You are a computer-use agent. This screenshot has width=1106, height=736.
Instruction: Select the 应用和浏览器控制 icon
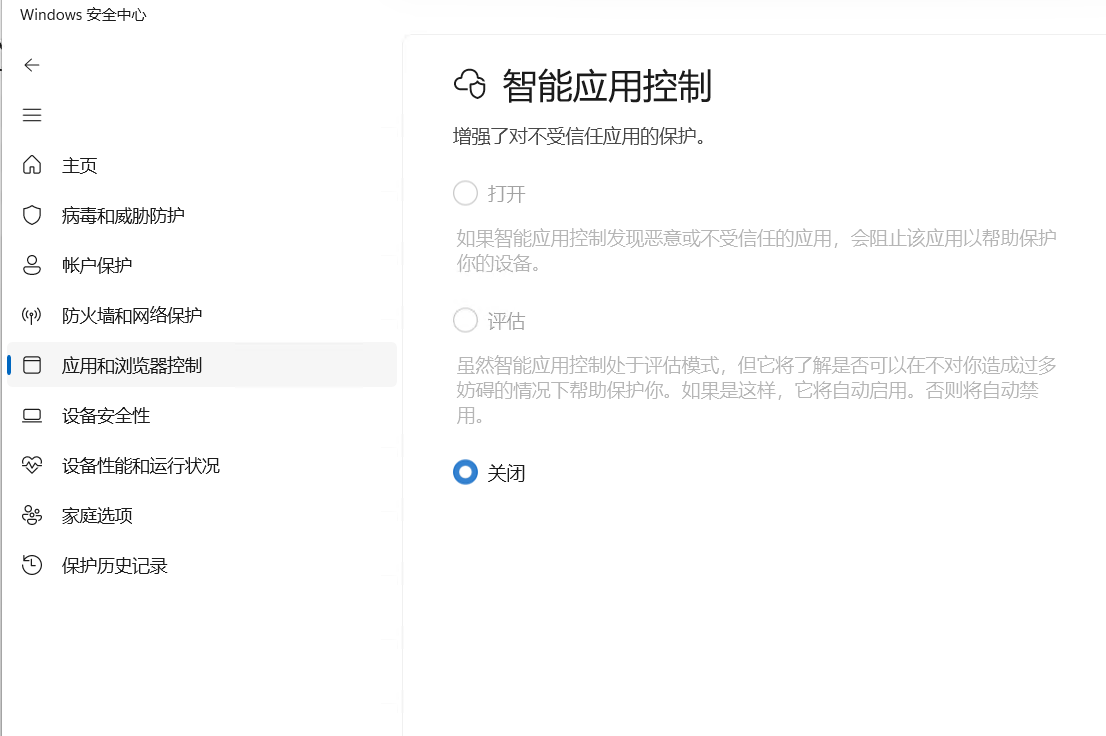31,365
